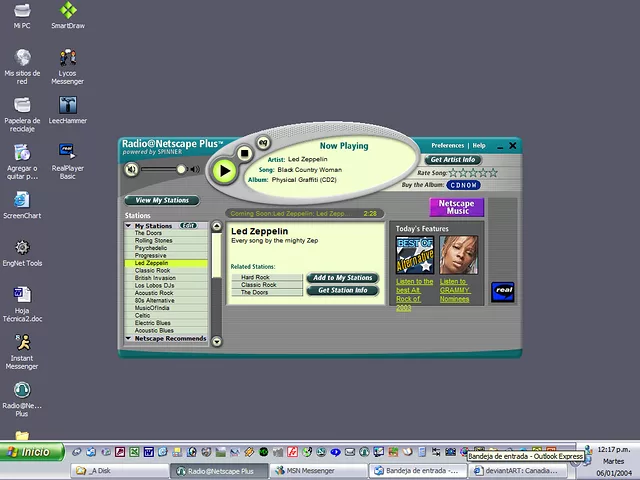Viewport: 640px width, 480px height.
Task: Open RealPlayer Basic desktop icon
Action: 68,151
